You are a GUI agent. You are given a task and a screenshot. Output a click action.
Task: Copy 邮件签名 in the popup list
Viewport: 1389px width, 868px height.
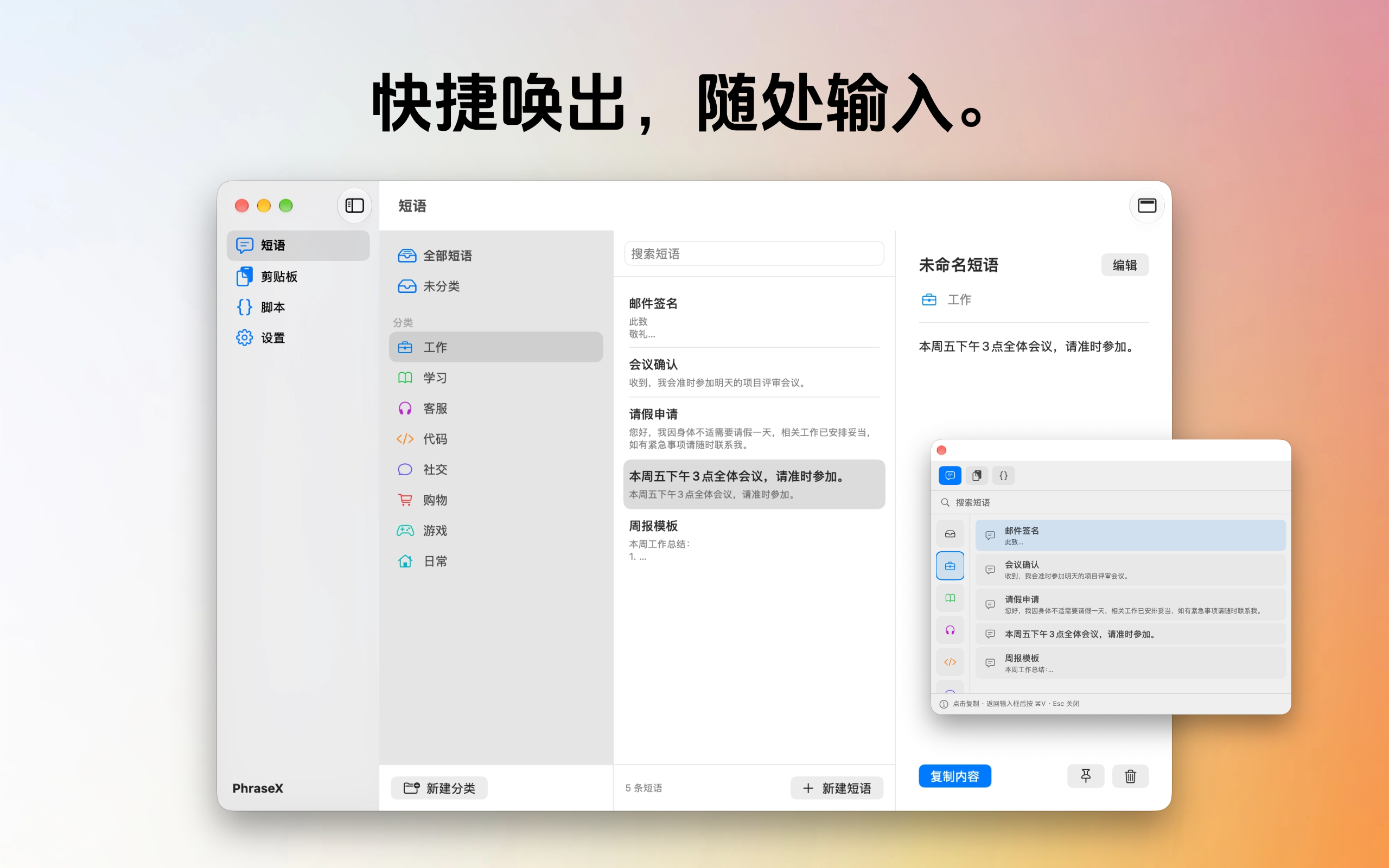(x=1130, y=535)
